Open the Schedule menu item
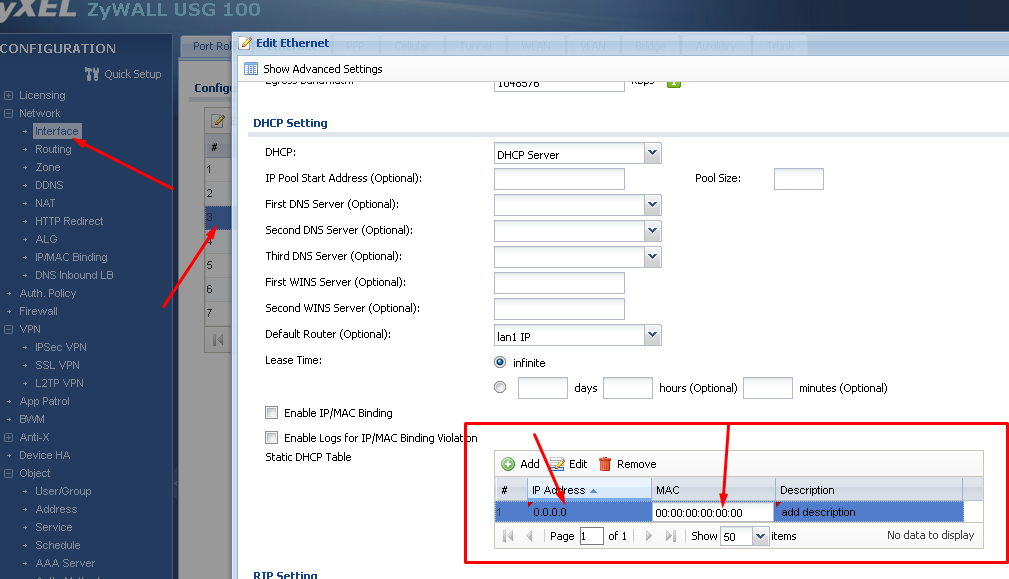Image resolution: width=1009 pixels, height=579 pixels. pyautogui.click(x=58, y=546)
